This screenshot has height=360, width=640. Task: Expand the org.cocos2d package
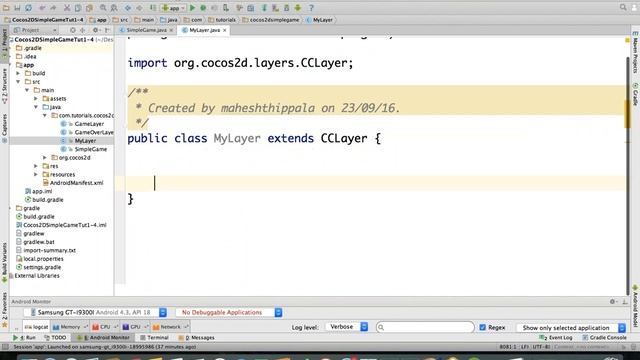point(45,158)
